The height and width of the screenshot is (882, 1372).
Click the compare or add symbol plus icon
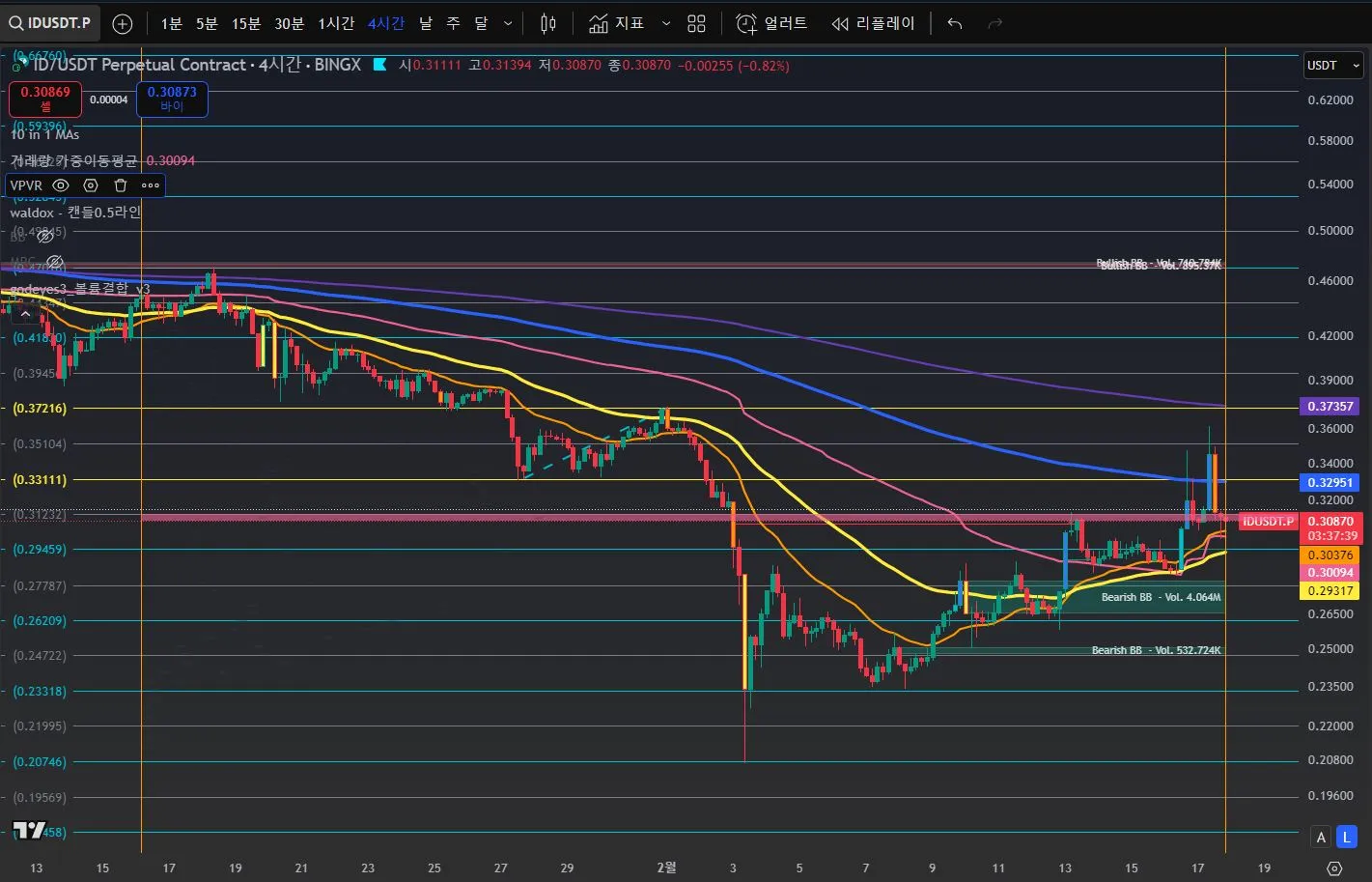coord(123,23)
